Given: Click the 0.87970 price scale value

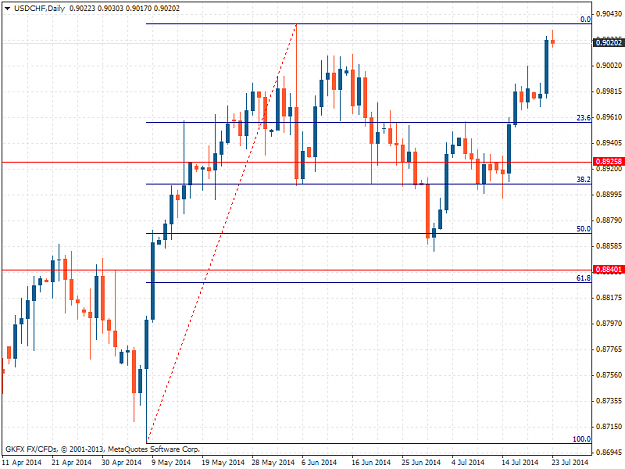Looking at the screenshot, I should 609,323.
